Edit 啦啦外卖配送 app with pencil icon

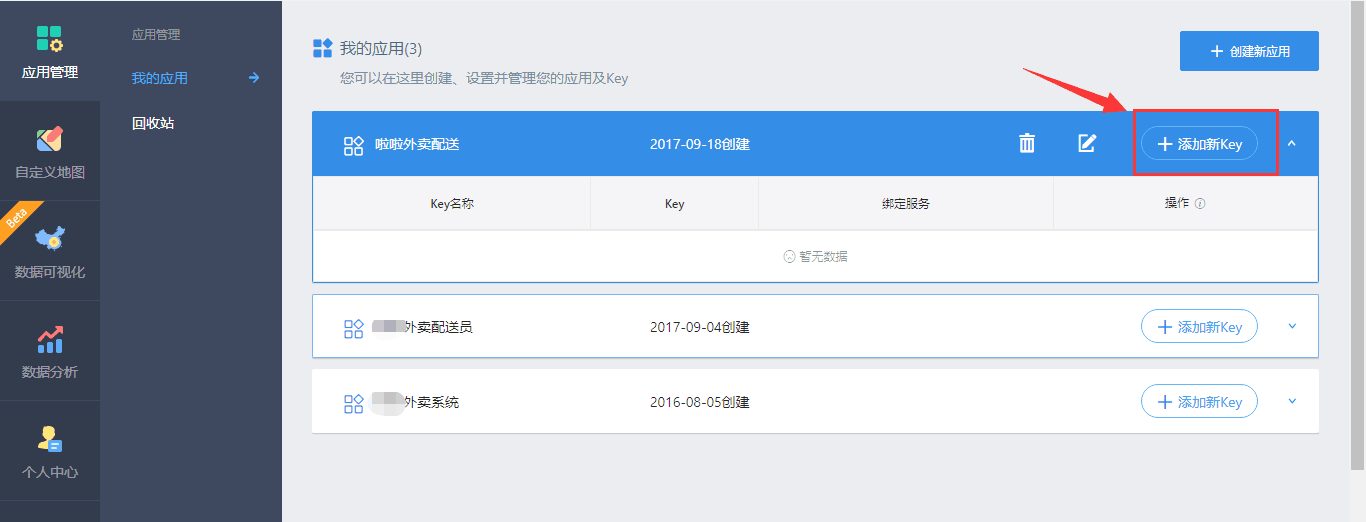[x=1087, y=144]
